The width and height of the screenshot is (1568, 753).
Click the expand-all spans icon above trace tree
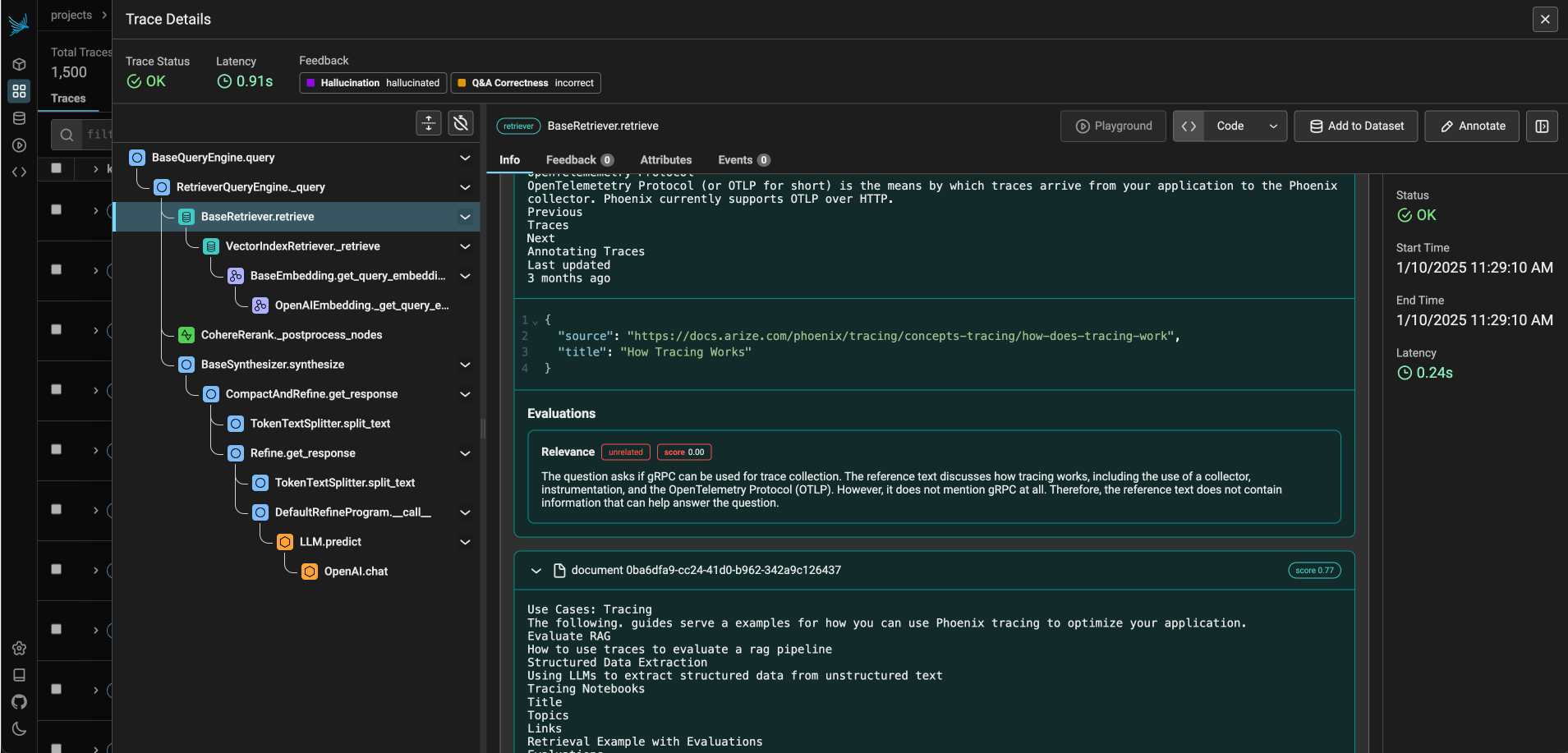(428, 123)
